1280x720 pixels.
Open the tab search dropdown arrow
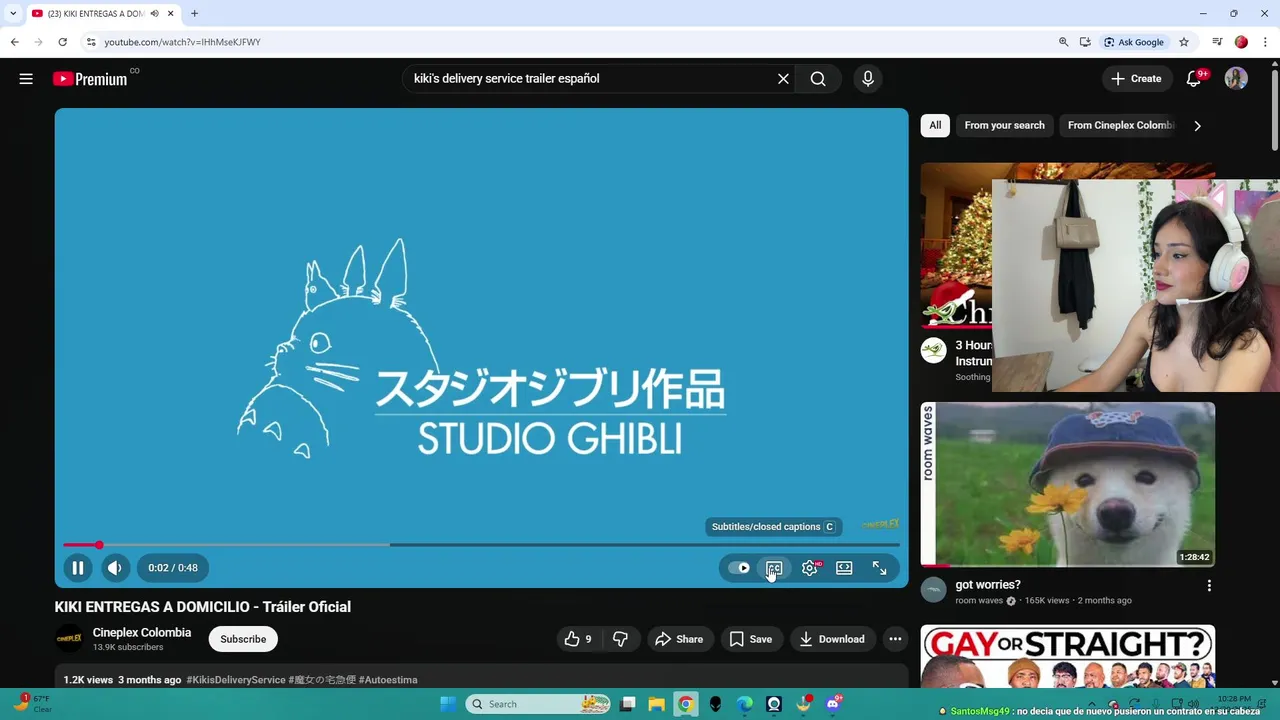coord(13,14)
